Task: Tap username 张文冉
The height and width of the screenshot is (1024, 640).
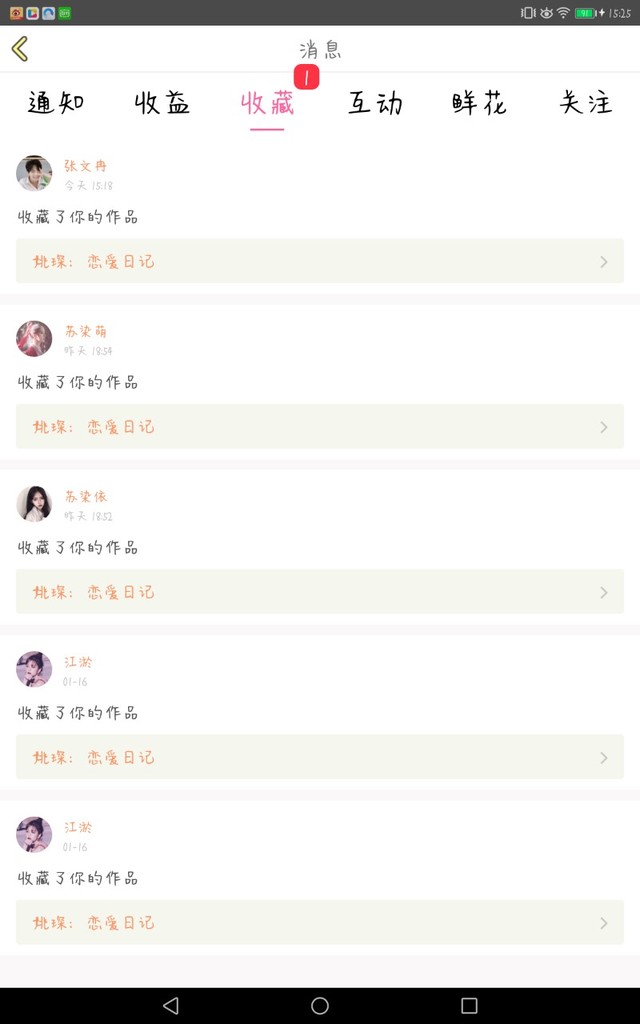Action: point(86,166)
